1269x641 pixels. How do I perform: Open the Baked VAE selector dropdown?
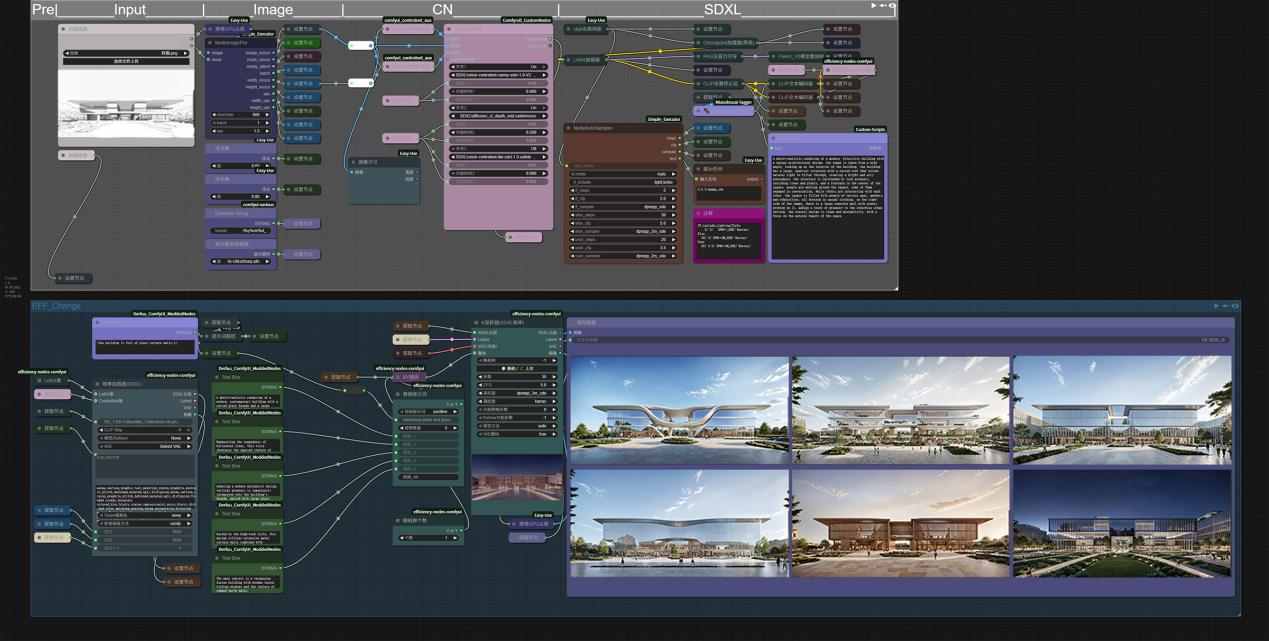(144, 446)
